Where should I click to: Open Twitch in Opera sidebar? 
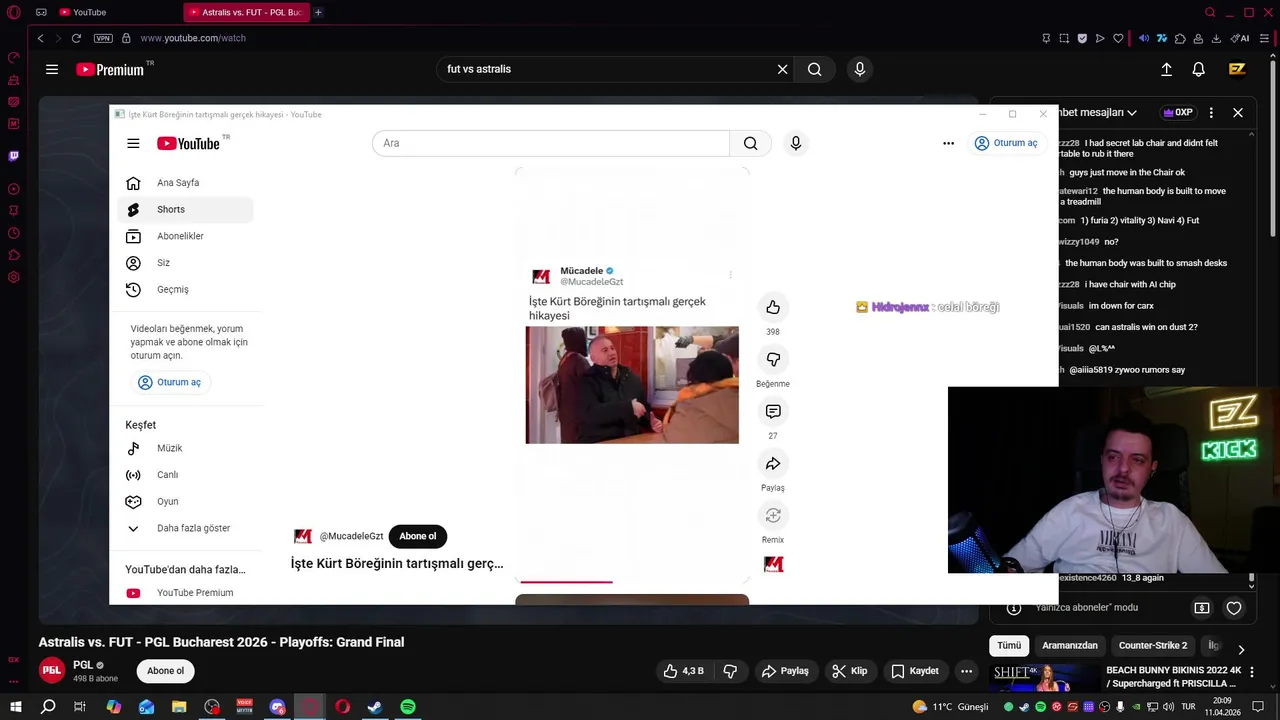[x=14, y=156]
